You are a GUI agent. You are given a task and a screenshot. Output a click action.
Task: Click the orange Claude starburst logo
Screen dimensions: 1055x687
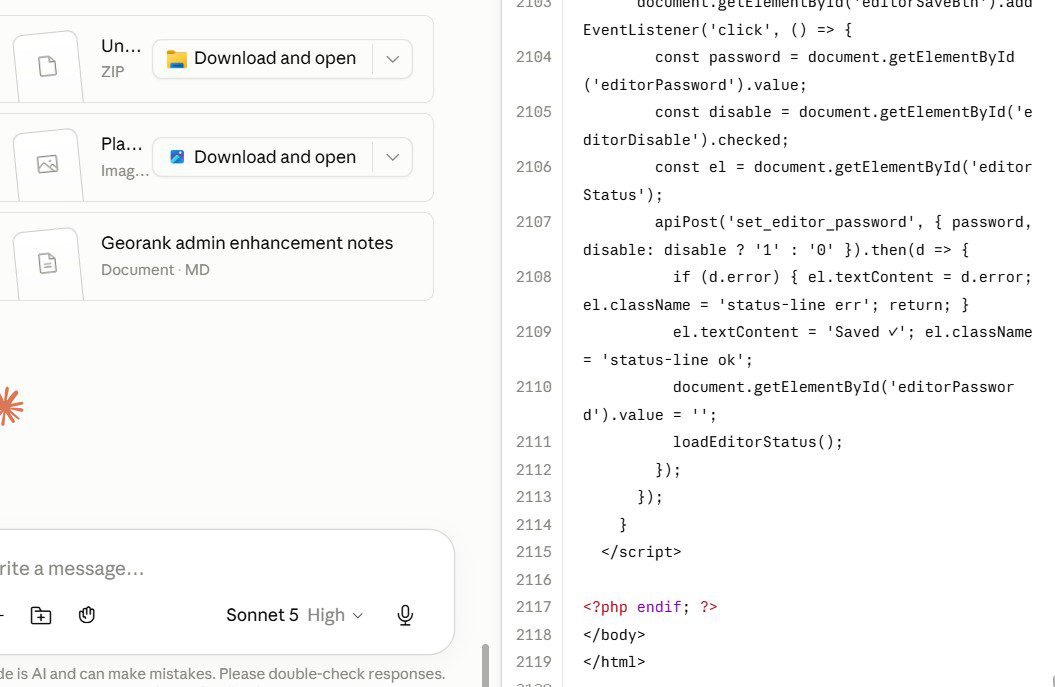pos(11,406)
